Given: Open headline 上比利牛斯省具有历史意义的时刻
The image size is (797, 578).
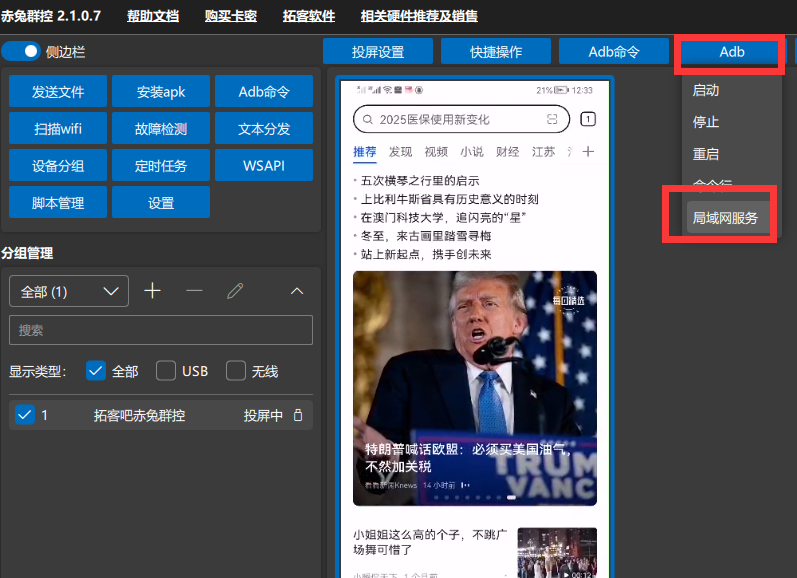Looking at the screenshot, I should (449, 199).
